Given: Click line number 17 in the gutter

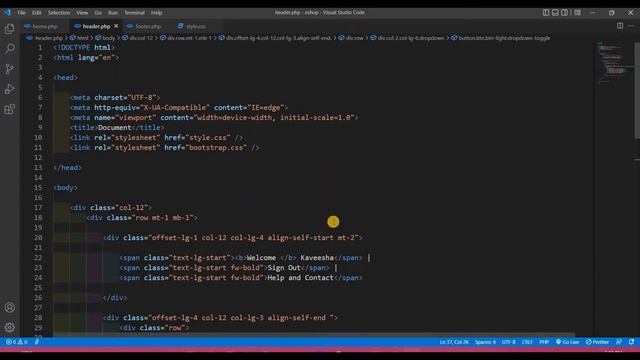Looking at the screenshot, I should click(38, 208).
